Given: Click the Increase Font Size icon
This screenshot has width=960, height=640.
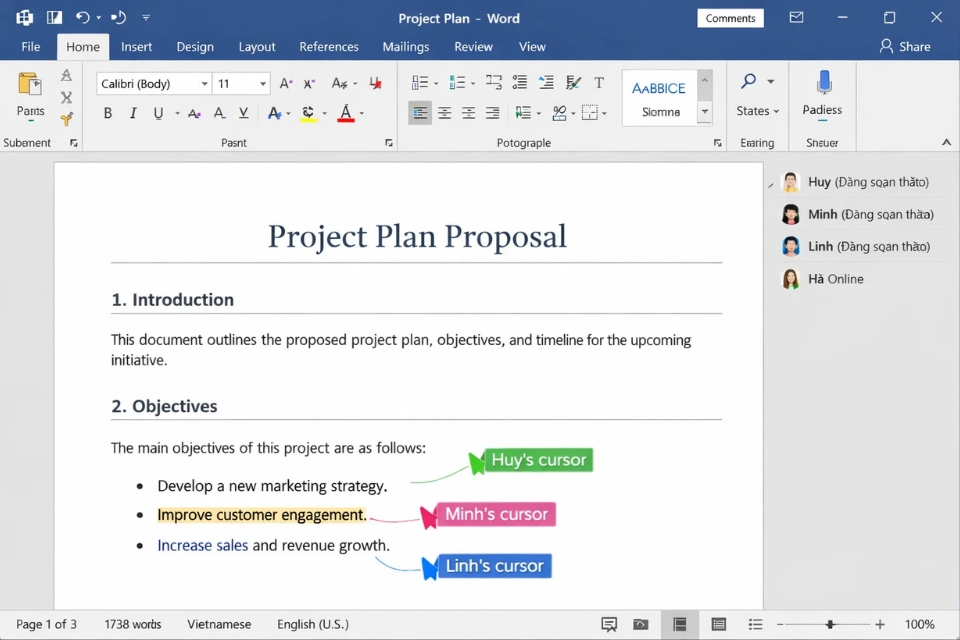Looking at the screenshot, I should (x=285, y=82).
